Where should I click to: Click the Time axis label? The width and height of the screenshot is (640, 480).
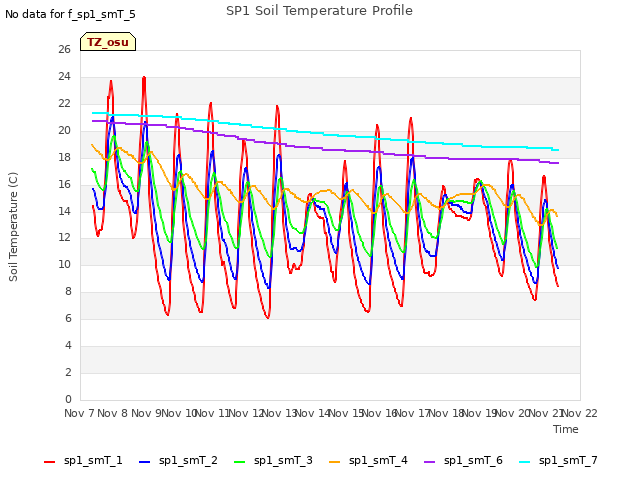coord(566,429)
